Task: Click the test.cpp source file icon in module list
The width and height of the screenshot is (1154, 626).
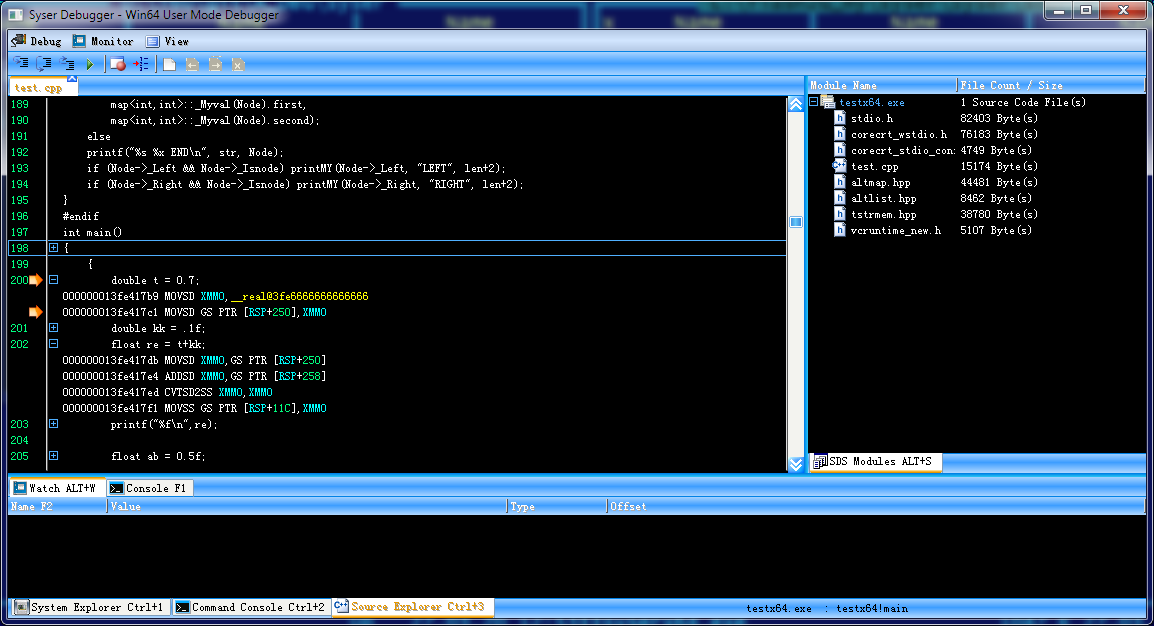Action: tap(839, 166)
